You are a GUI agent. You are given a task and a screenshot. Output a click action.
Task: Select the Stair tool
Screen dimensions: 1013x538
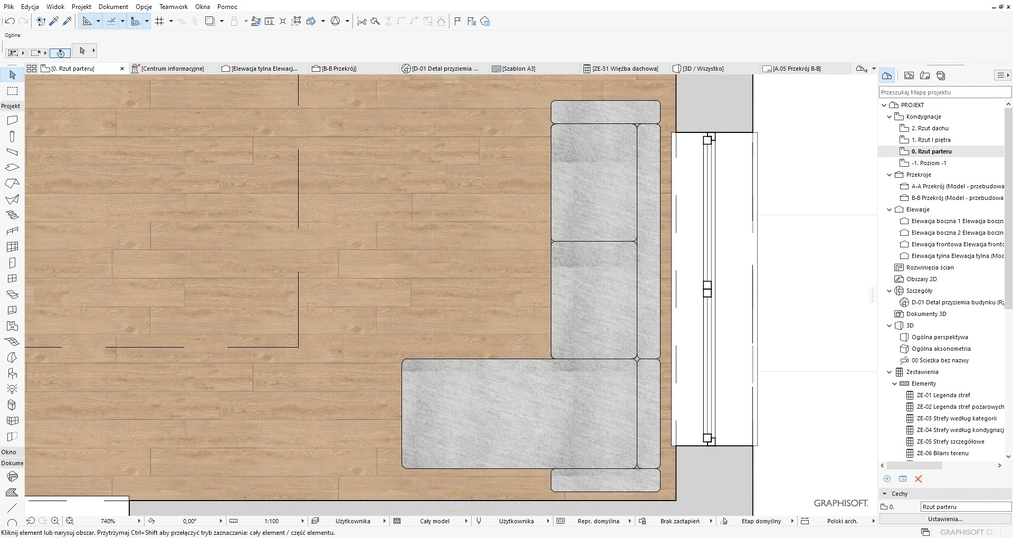(12, 215)
